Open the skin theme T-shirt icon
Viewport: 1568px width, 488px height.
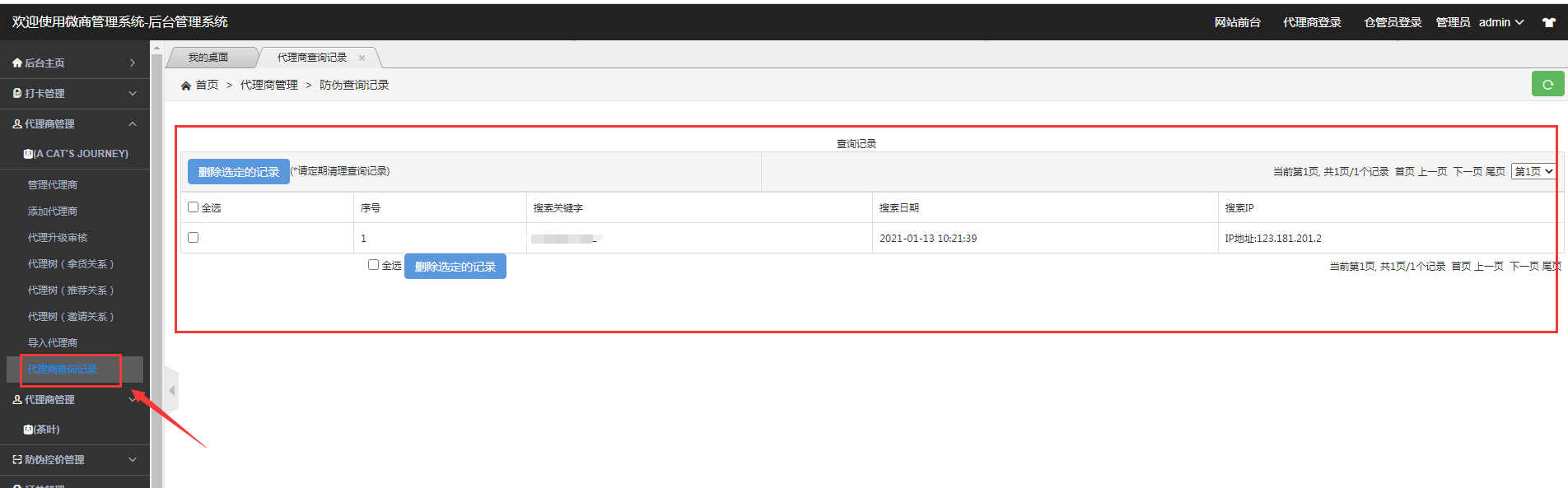click(1549, 23)
